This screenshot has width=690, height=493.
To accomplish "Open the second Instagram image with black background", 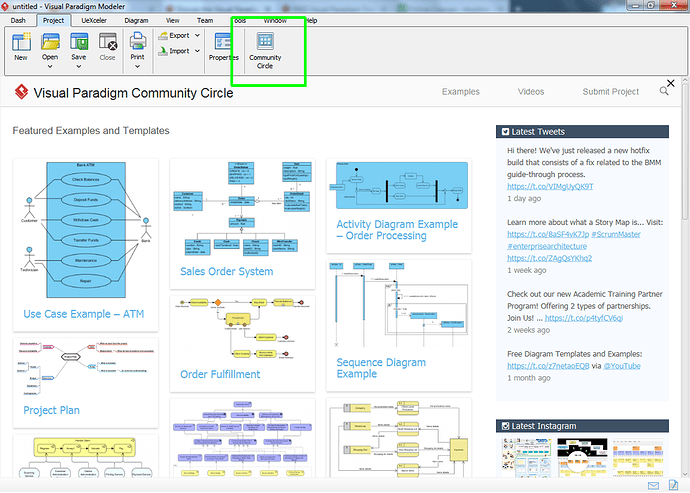I will pyautogui.click(x=582, y=458).
